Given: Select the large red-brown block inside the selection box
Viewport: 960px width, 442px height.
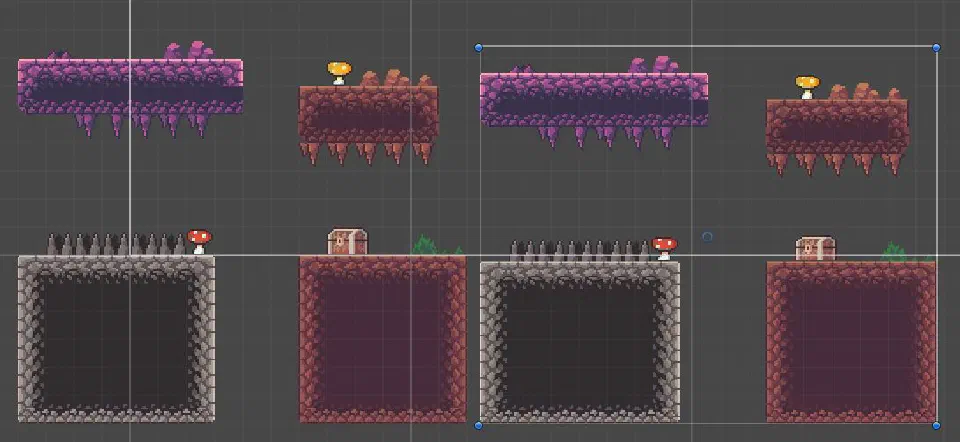Looking at the screenshot, I should point(851,342).
